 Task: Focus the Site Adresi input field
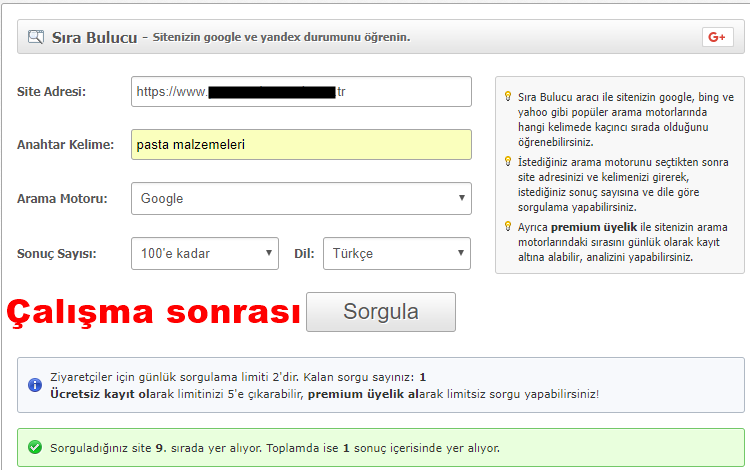300,91
